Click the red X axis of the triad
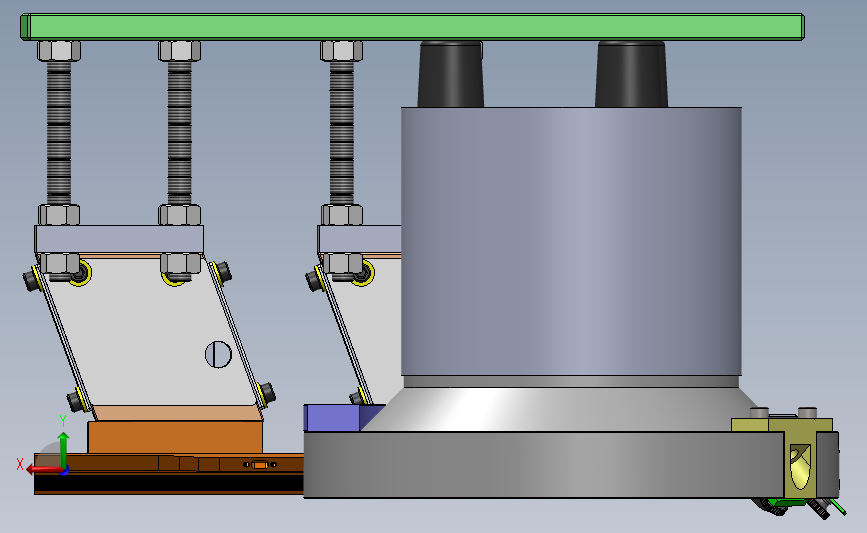 [x=44, y=470]
